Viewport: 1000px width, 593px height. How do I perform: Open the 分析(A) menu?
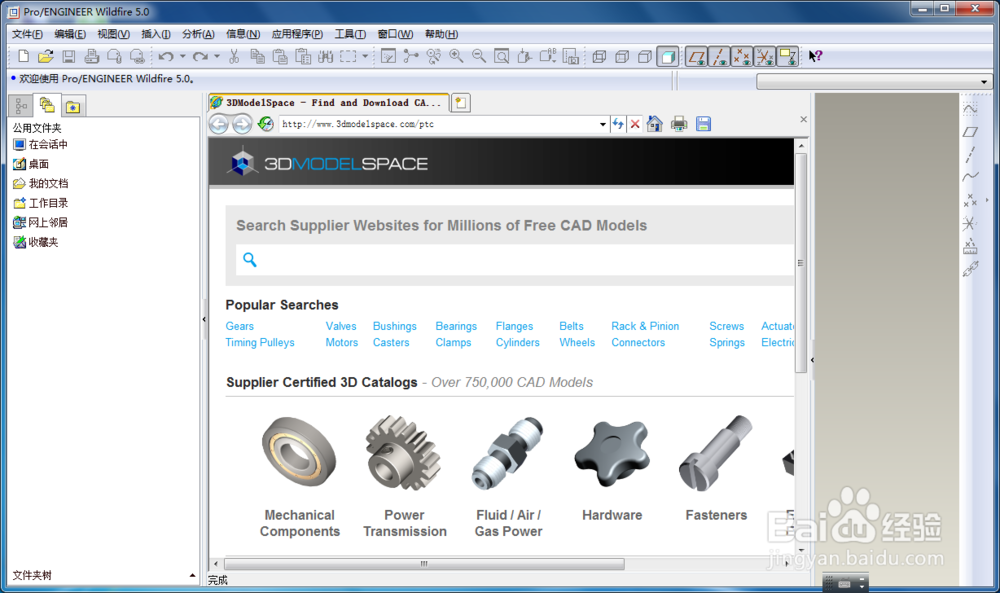198,34
